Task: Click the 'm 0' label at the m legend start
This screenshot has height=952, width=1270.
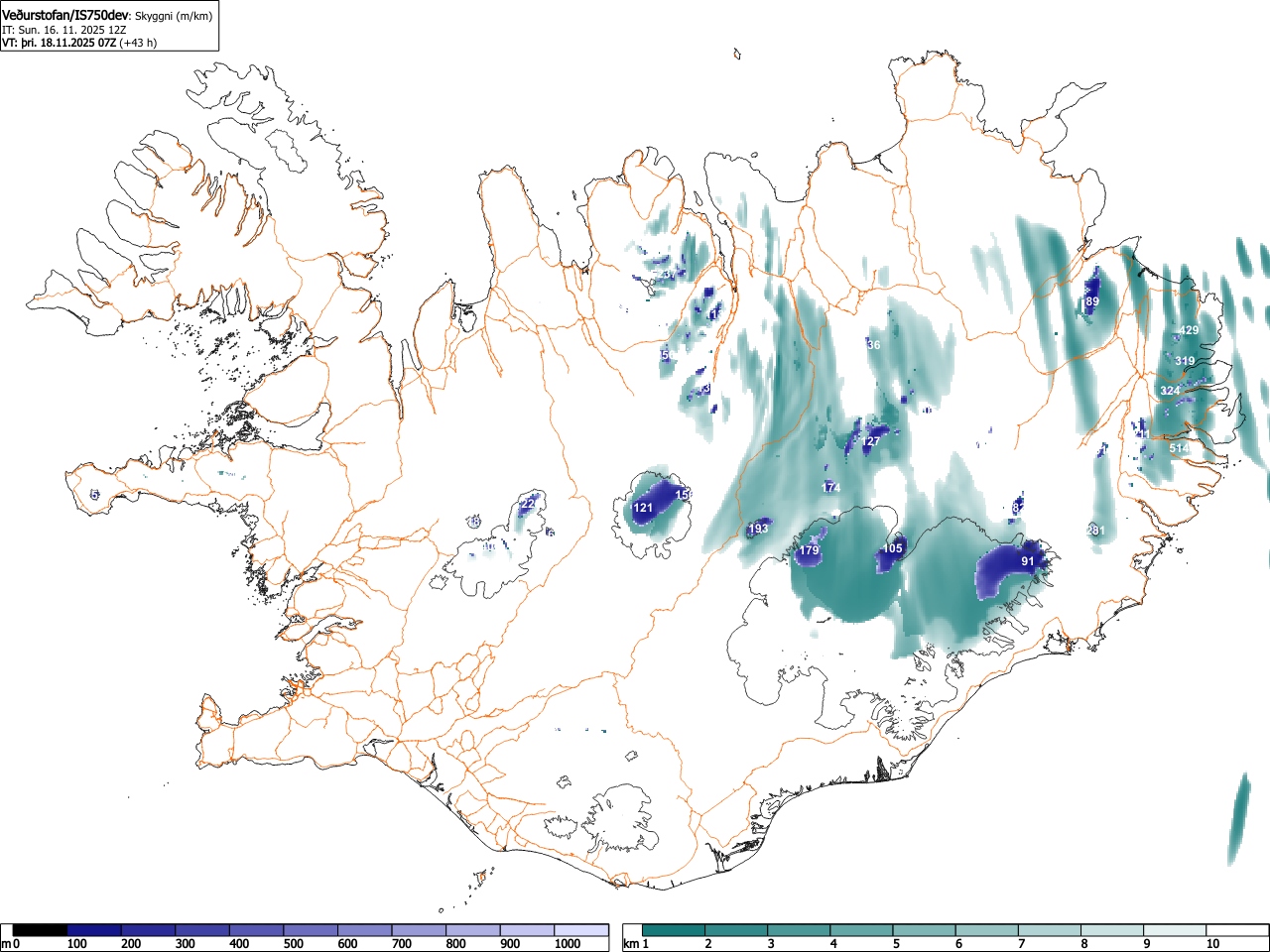Action: [x=11, y=944]
